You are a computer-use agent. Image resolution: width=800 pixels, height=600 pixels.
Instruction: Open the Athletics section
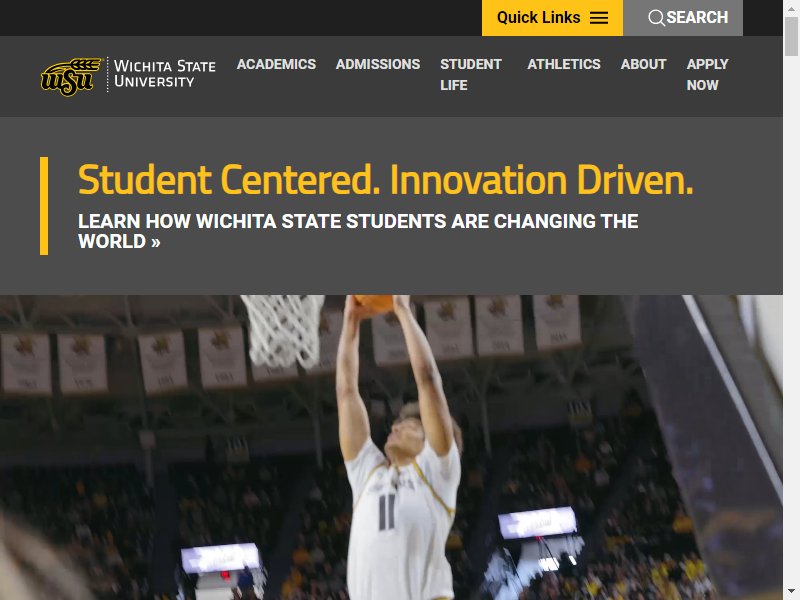pos(564,64)
